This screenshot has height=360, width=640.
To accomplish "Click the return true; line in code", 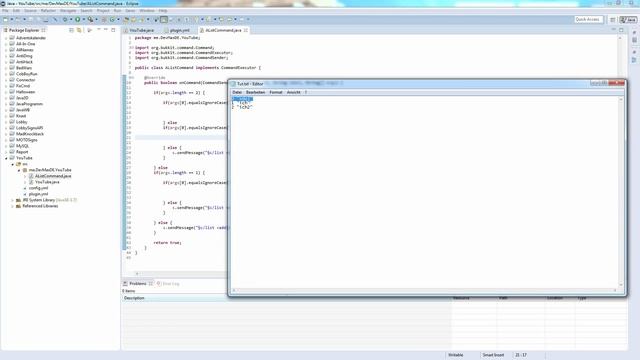I will [167, 242].
